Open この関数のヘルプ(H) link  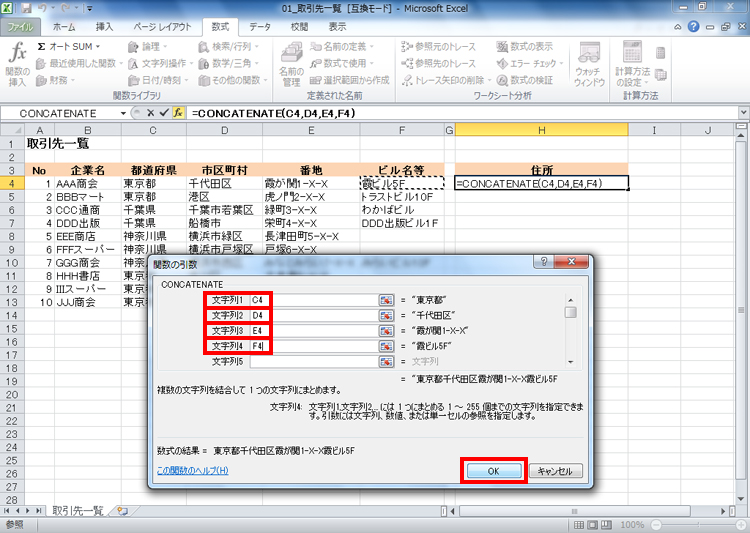click(192, 470)
